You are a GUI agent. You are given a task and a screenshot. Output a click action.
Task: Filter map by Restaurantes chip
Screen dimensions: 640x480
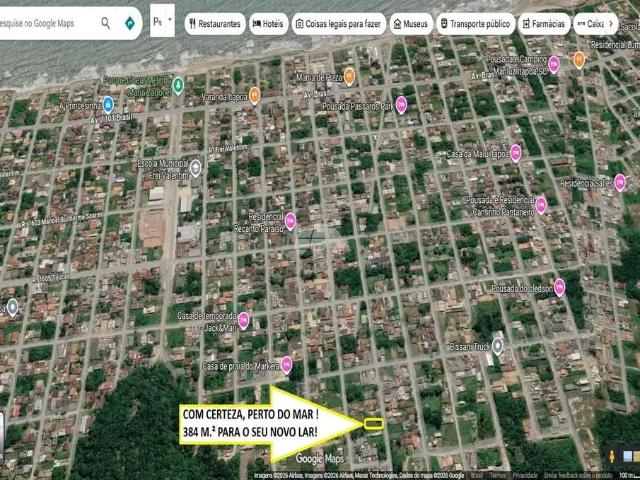215,24
